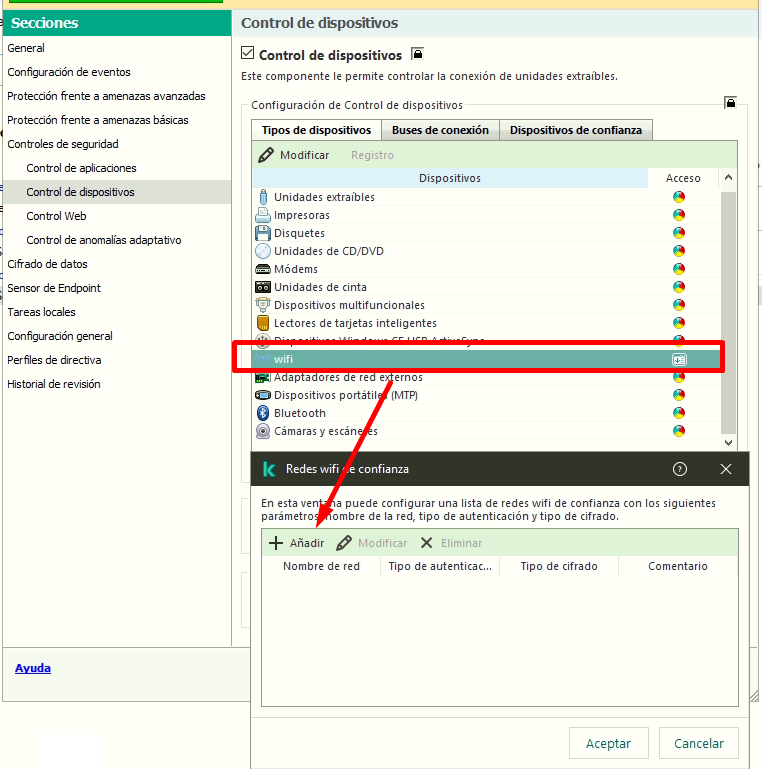Click the access icon for Unidades extraíbles

click(679, 197)
